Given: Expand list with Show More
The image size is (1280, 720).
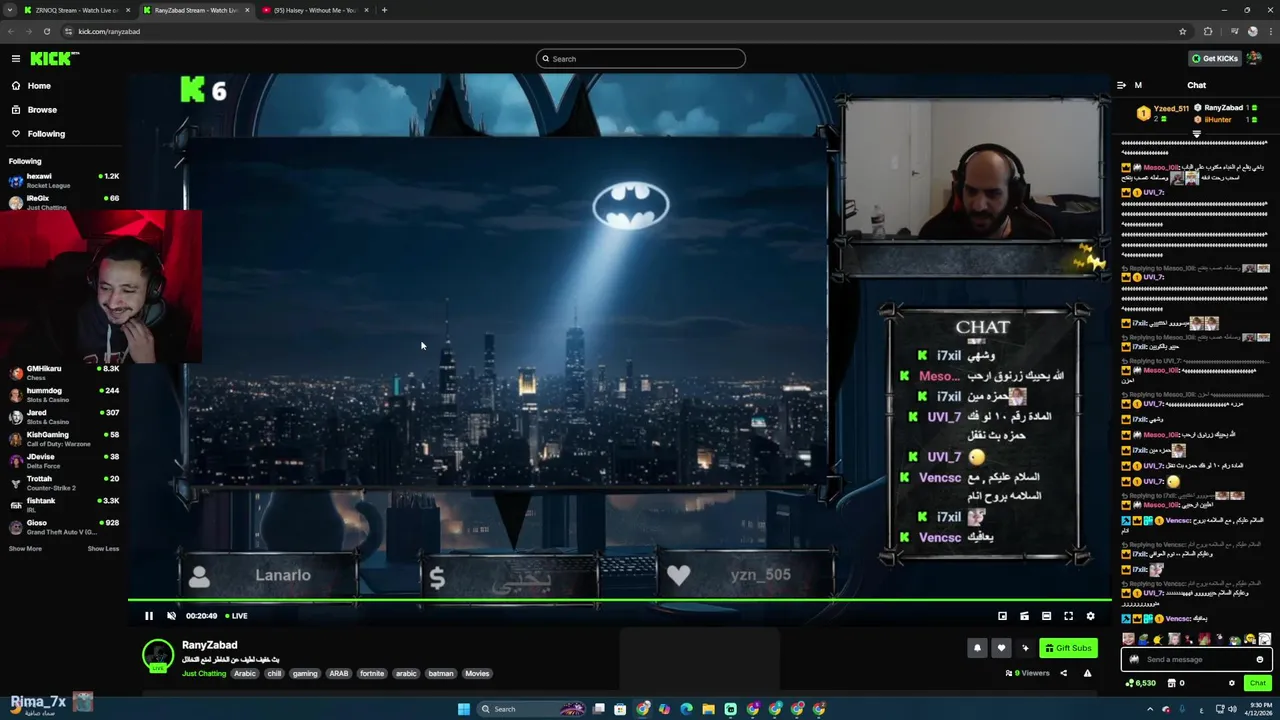Looking at the screenshot, I should (25, 549).
